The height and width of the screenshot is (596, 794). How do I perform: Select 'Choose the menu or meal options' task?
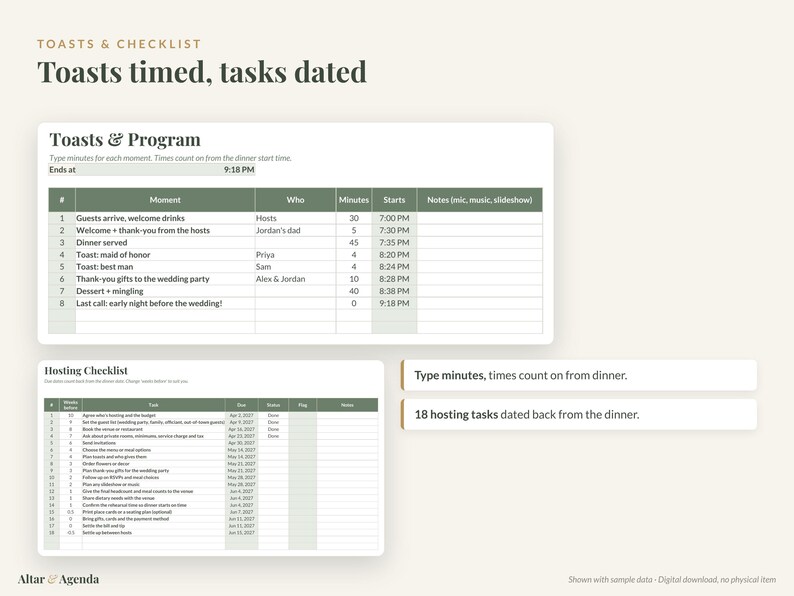tap(153, 450)
